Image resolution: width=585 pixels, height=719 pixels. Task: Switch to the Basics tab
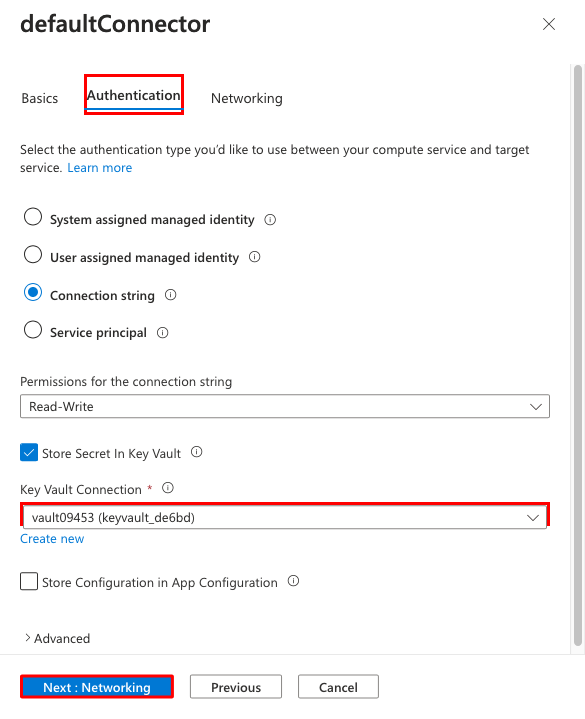coord(40,98)
